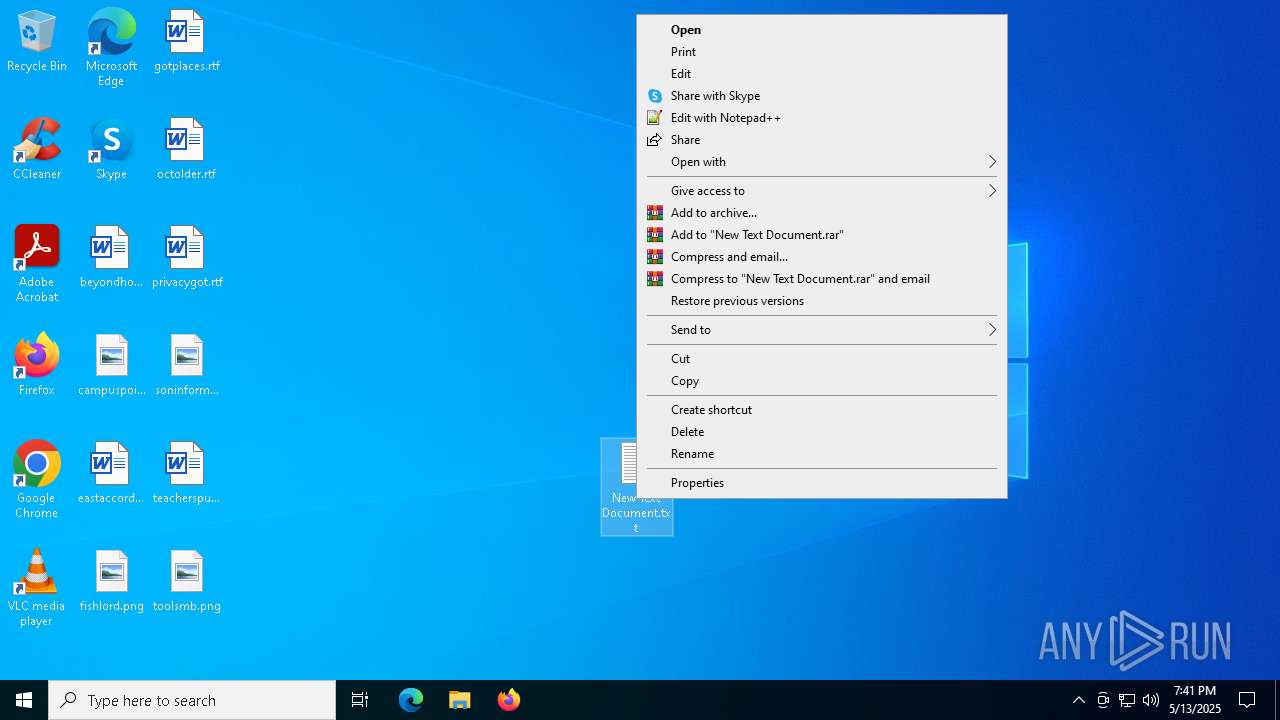Open the network status tray icon

tap(1127, 700)
